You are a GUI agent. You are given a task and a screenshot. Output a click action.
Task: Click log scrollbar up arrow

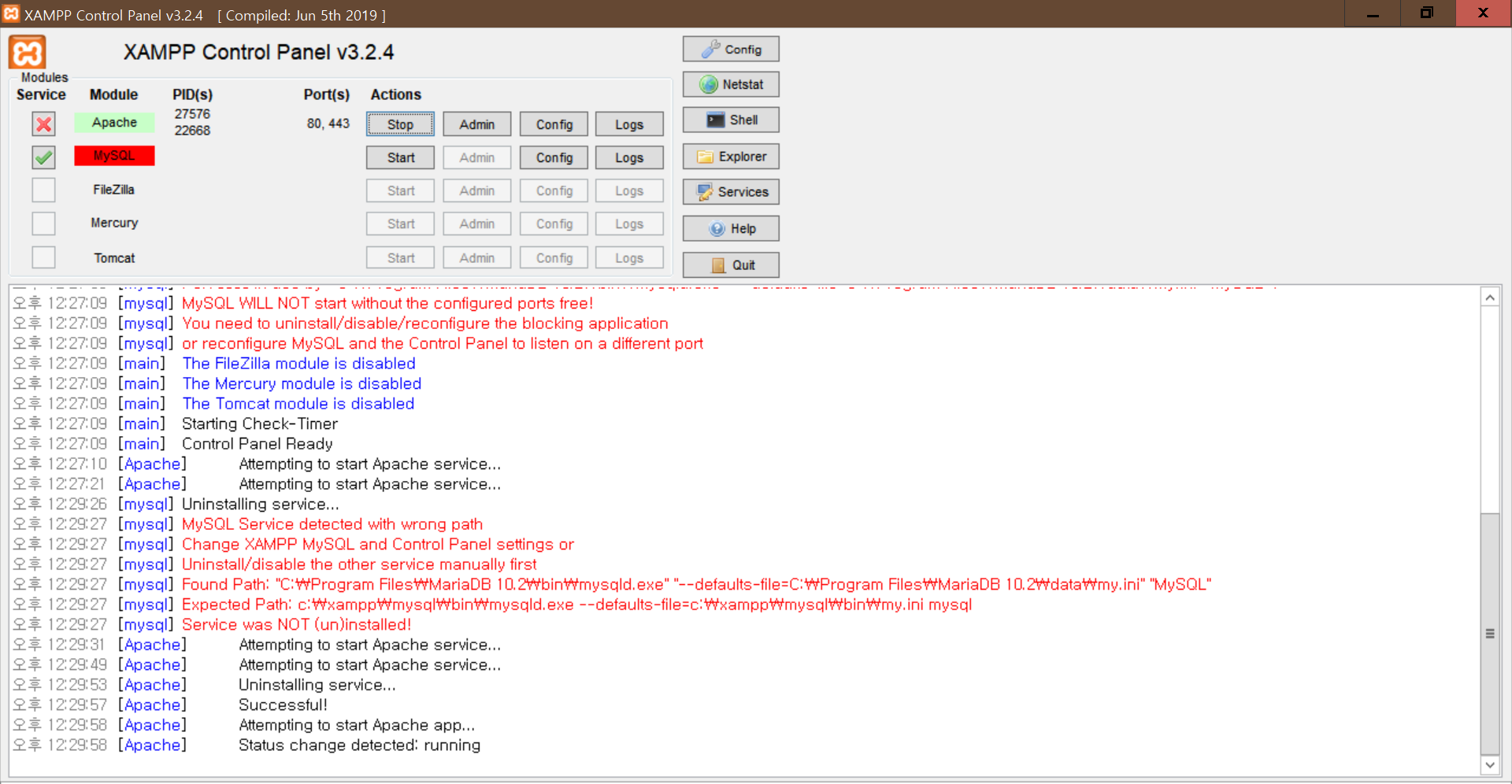pos(1489,298)
